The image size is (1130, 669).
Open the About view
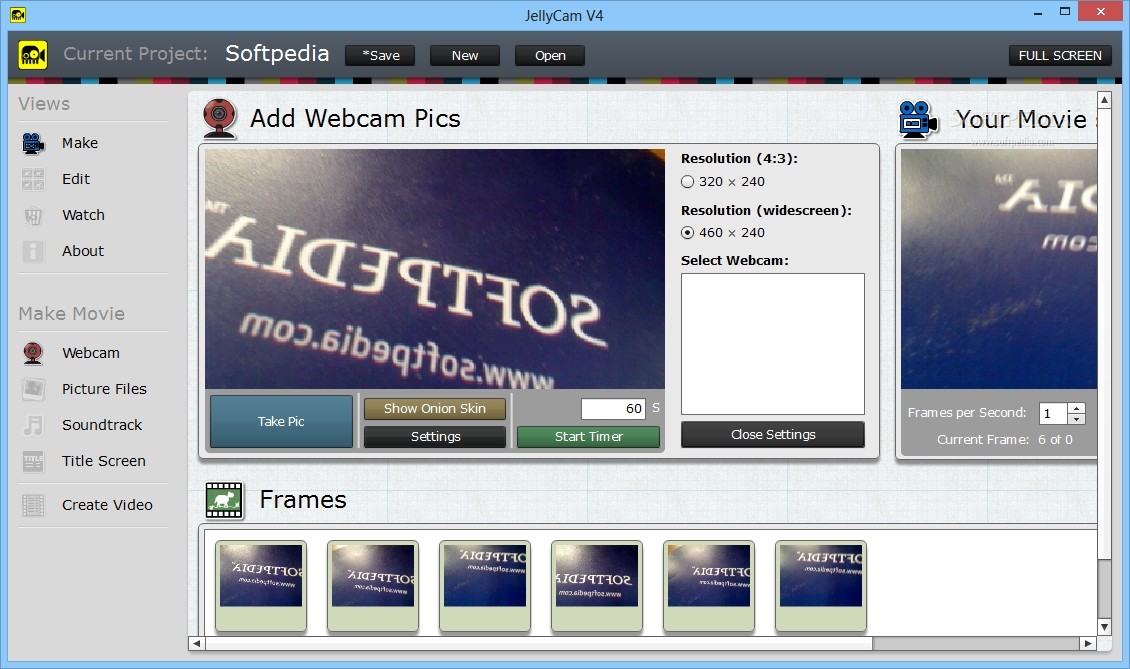pos(83,251)
